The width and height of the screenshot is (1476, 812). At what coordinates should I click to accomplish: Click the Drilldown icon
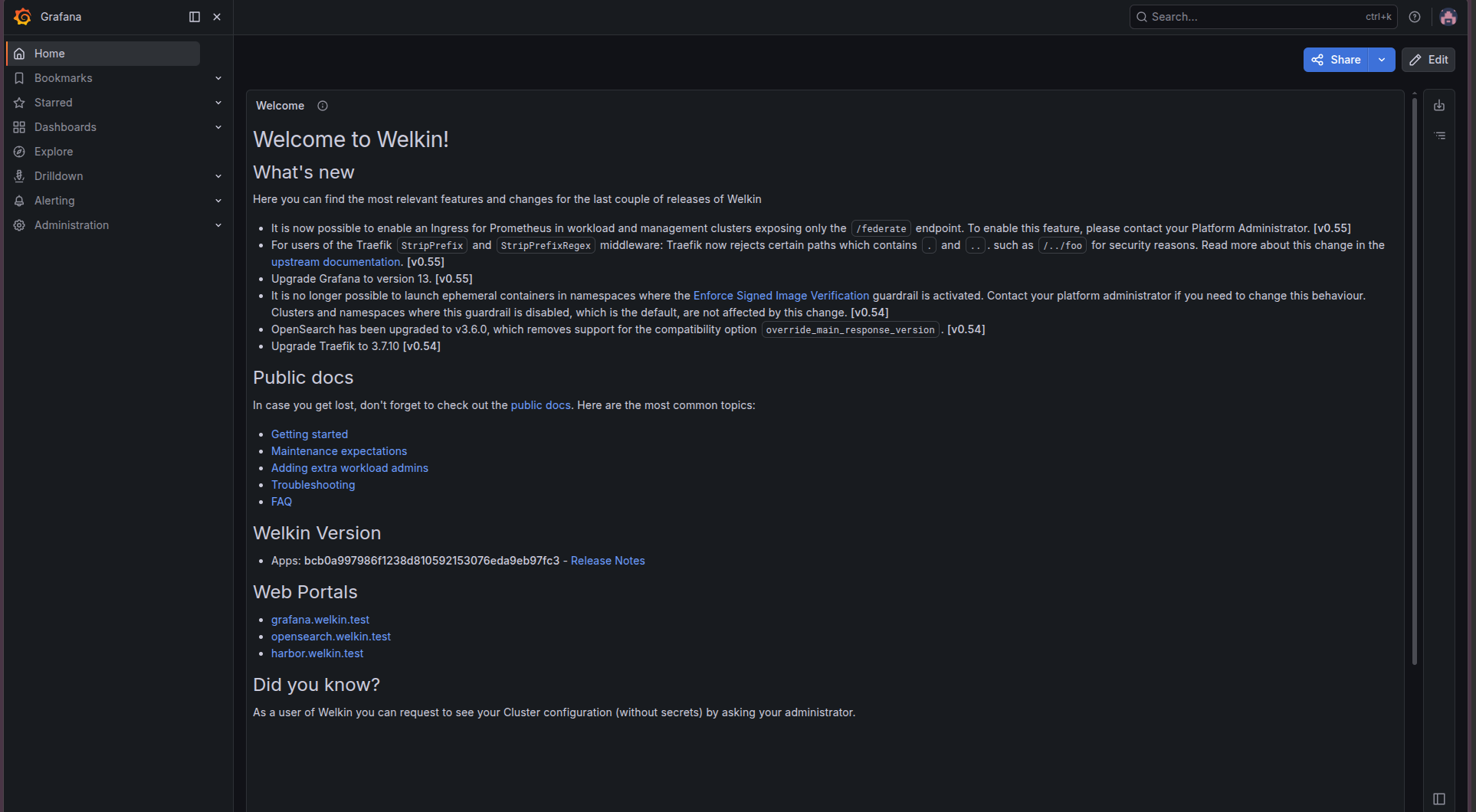(19, 176)
